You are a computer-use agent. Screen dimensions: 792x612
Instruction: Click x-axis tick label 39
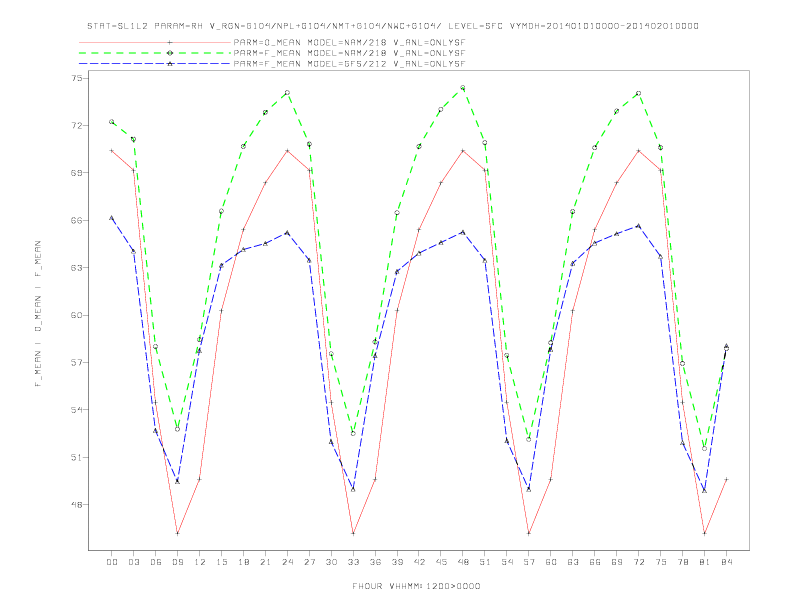[397, 562]
